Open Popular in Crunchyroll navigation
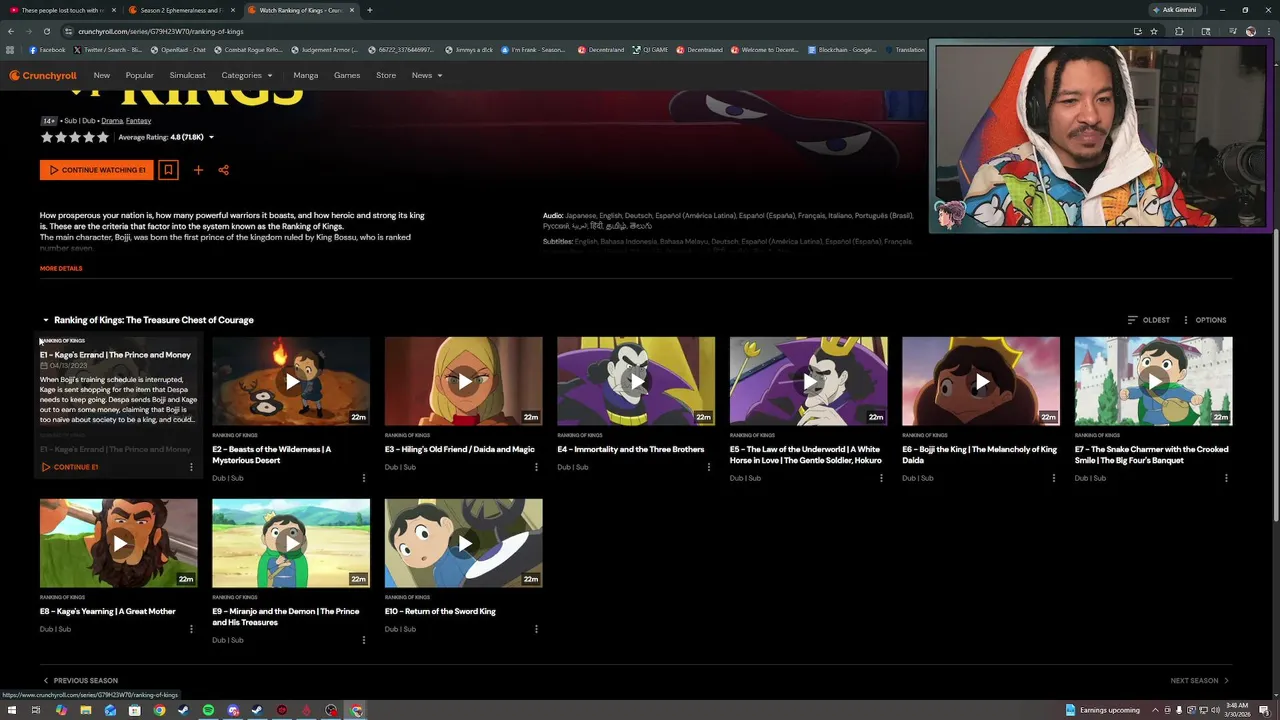This screenshot has width=1280, height=720. 140,75
